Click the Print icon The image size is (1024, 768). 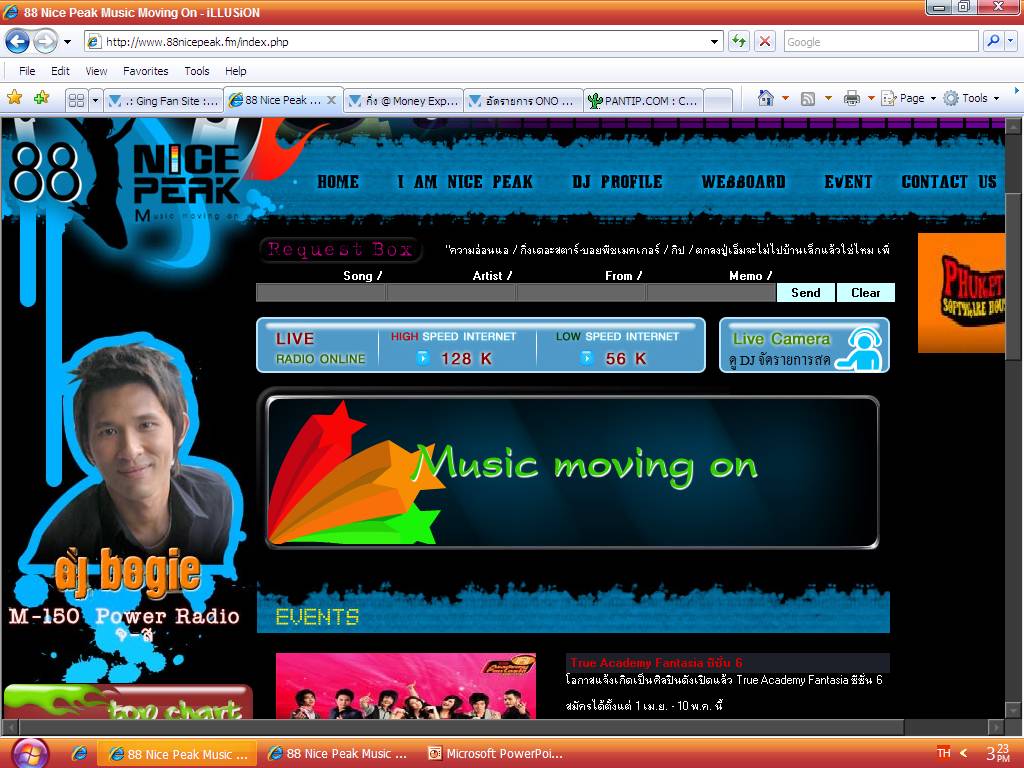pos(852,98)
